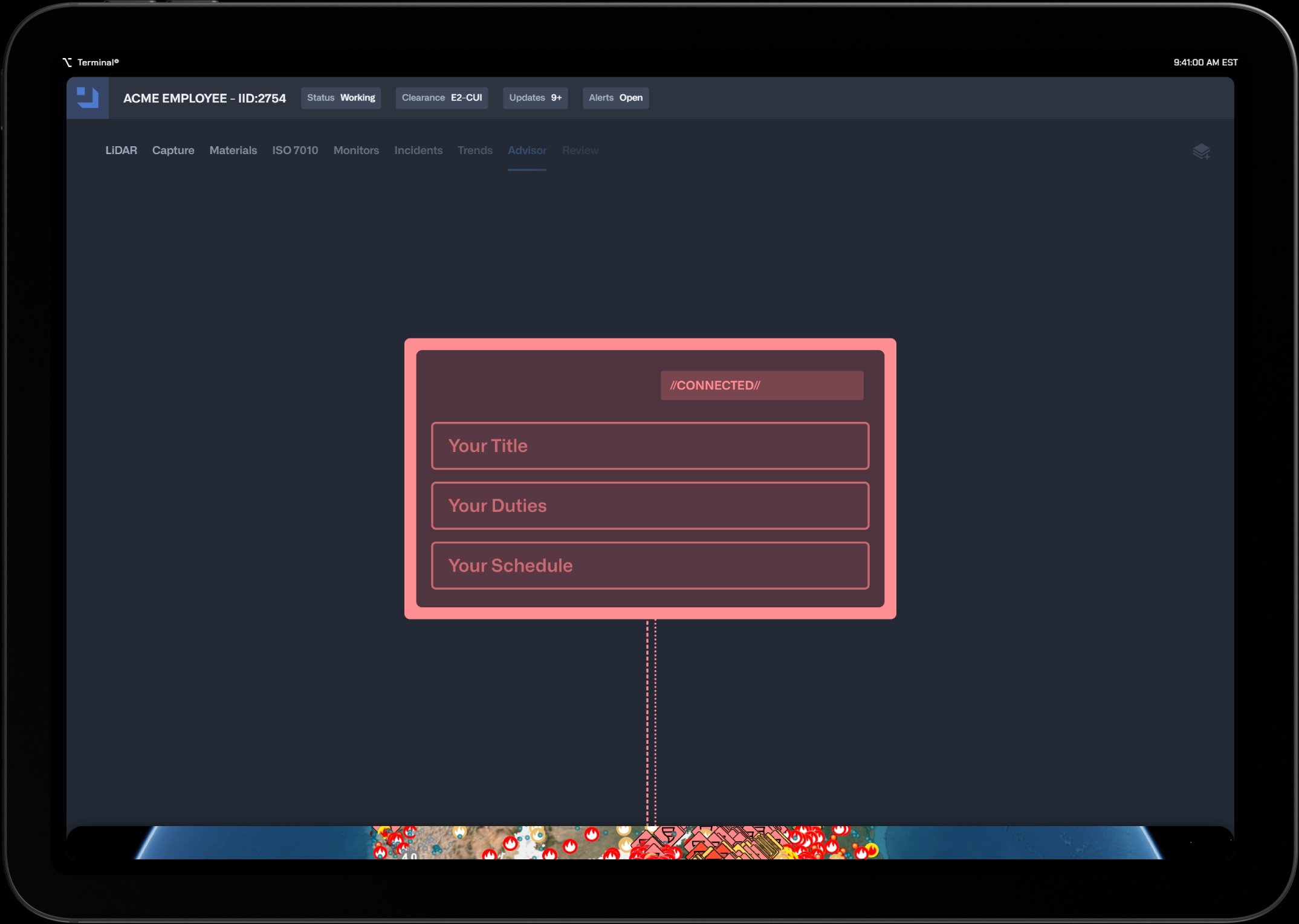Open the layers add icon

pyautogui.click(x=1201, y=151)
